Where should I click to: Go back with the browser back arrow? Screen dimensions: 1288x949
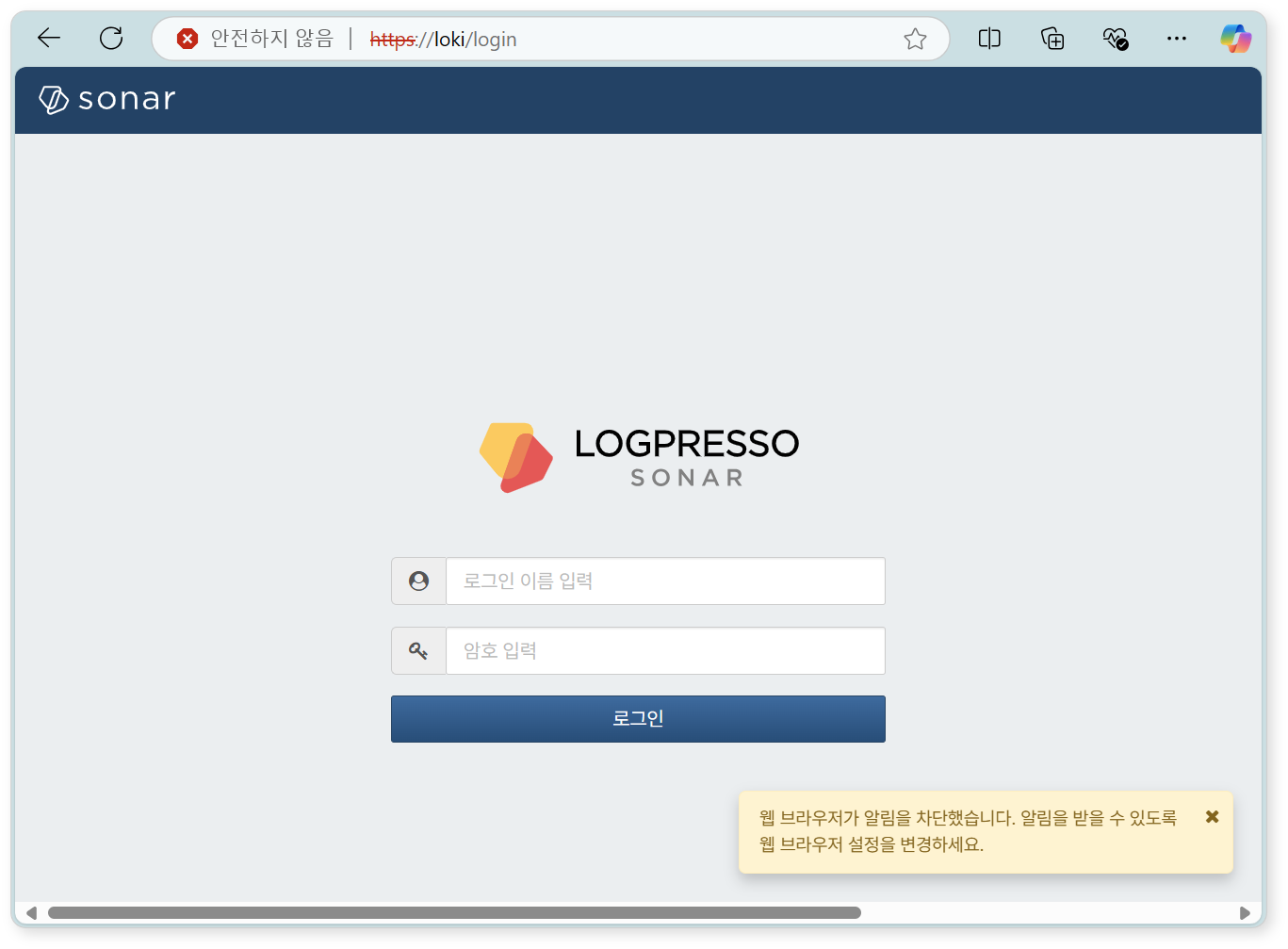(x=49, y=39)
